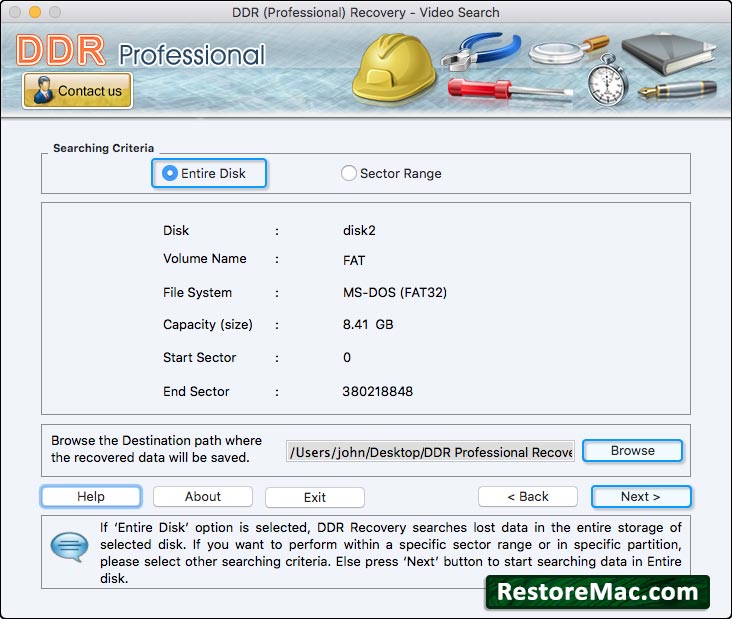The height and width of the screenshot is (619, 732).
Task: Click the speech bubble info icon
Action: coord(69,546)
